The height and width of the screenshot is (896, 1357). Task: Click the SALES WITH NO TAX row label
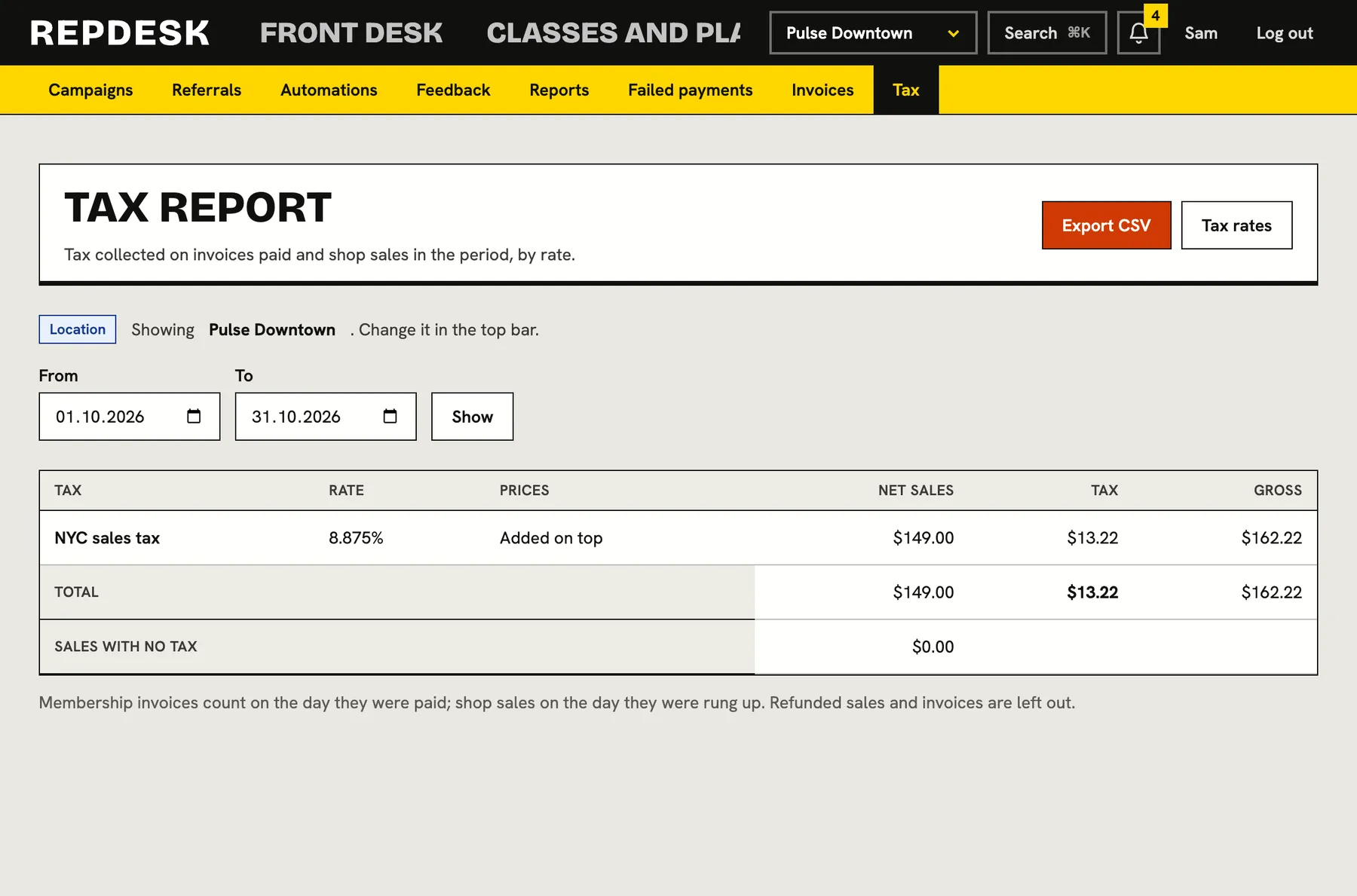tap(126, 647)
